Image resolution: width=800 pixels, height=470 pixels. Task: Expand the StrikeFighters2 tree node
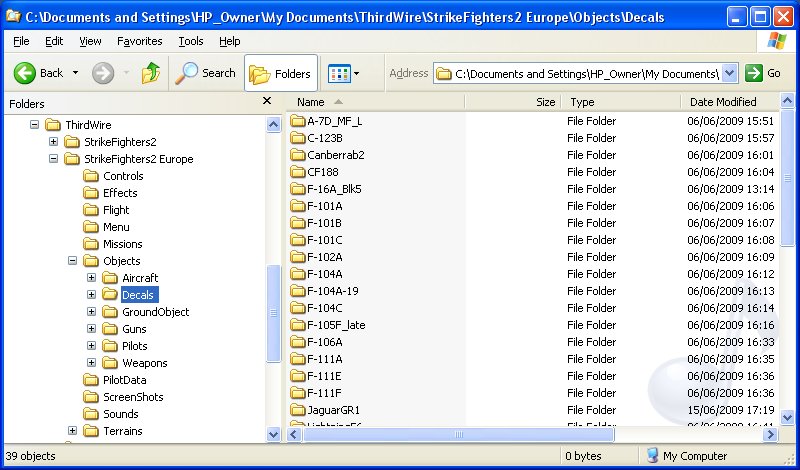point(53,141)
